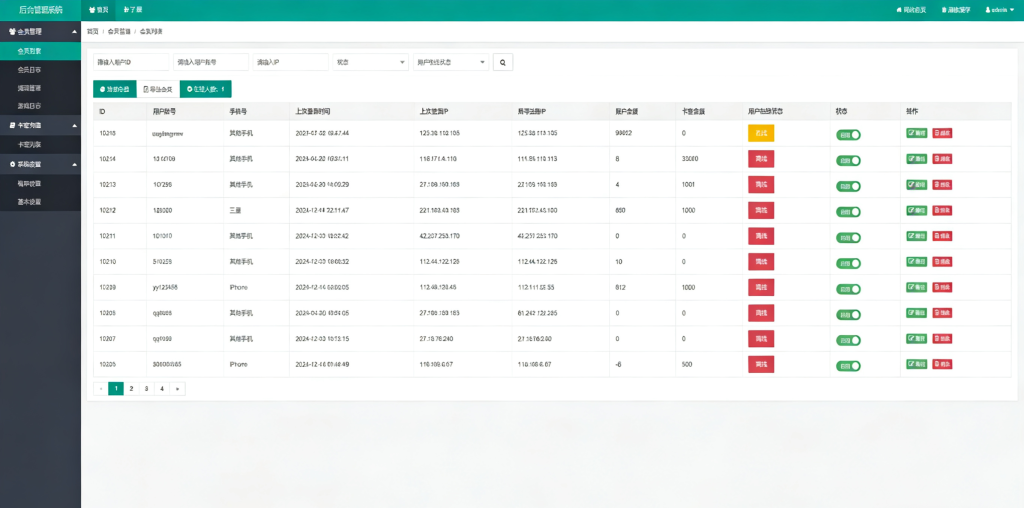1024x508 pixels.
Task: Click the clear cache trash icon in header
Action: (955, 9)
